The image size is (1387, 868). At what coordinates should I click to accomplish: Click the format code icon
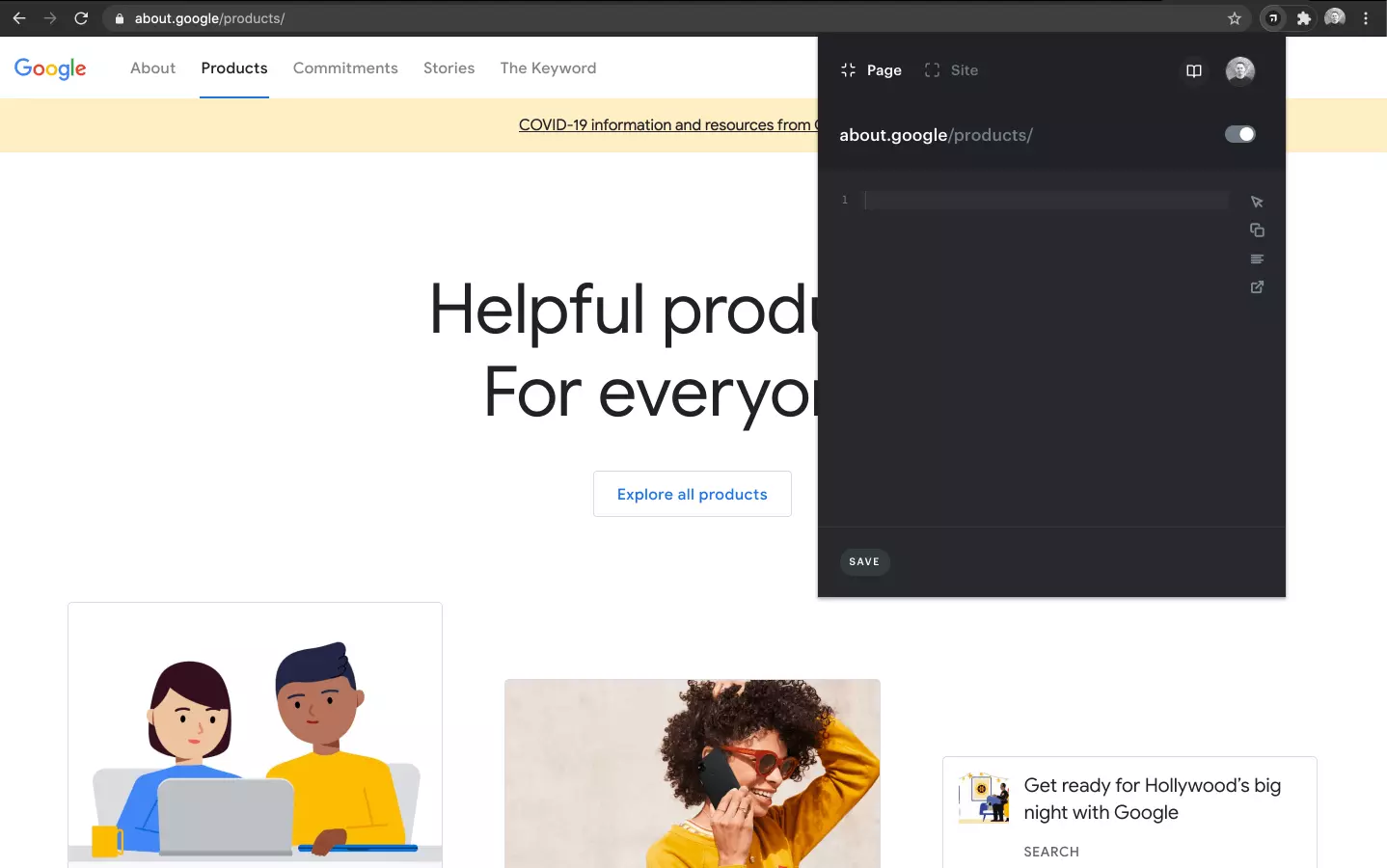[x=1256, y=258]
